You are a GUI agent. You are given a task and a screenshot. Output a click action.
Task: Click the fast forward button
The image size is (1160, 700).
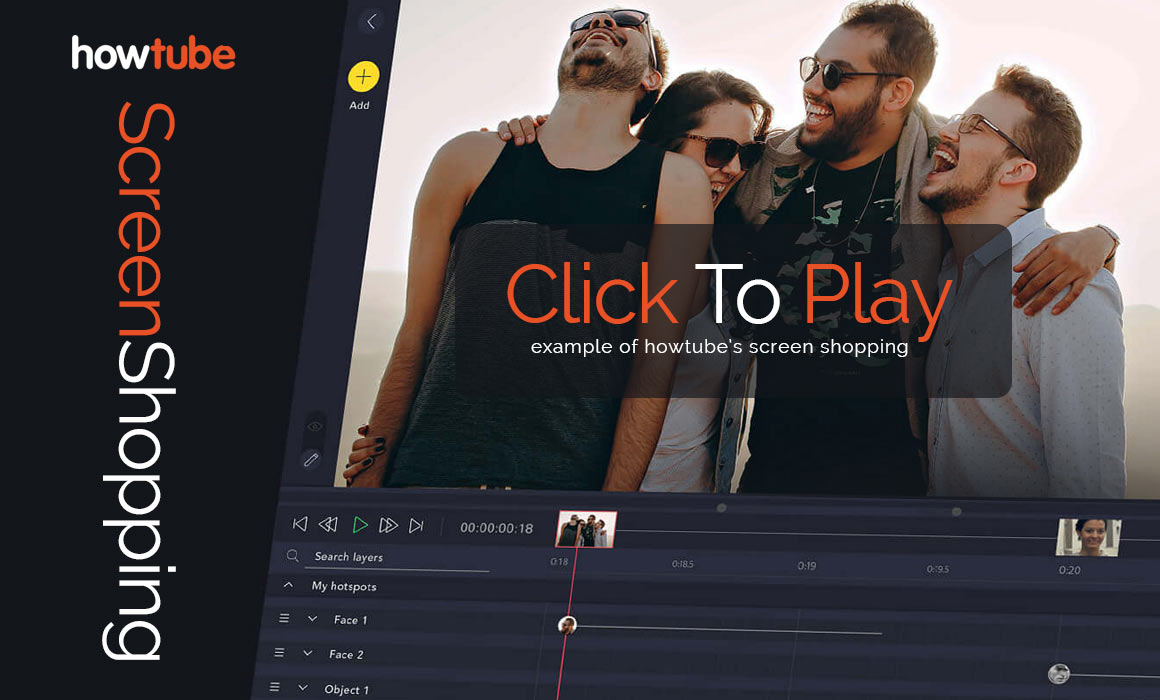389,525
